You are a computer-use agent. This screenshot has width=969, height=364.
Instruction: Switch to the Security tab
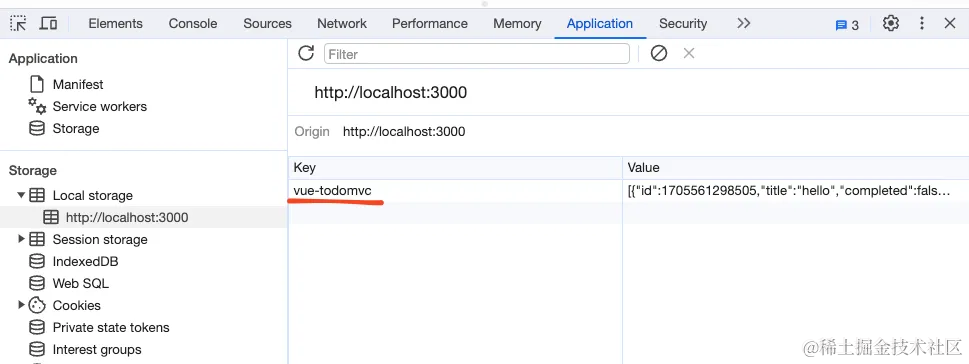coord(682,23)
